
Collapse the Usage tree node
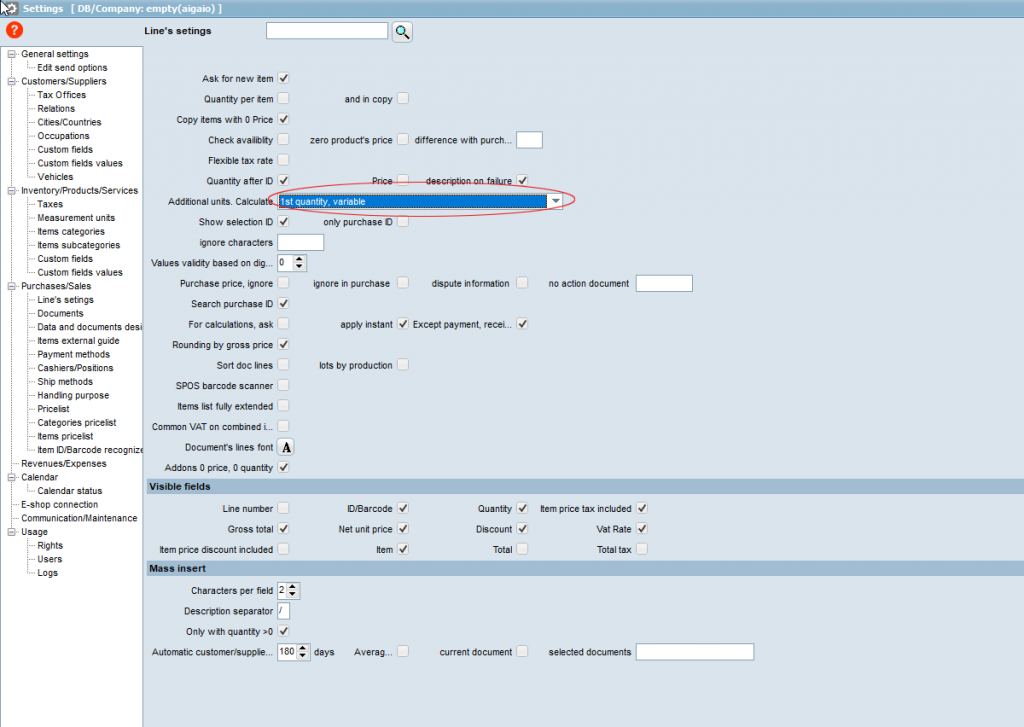(x=11, y=532)
